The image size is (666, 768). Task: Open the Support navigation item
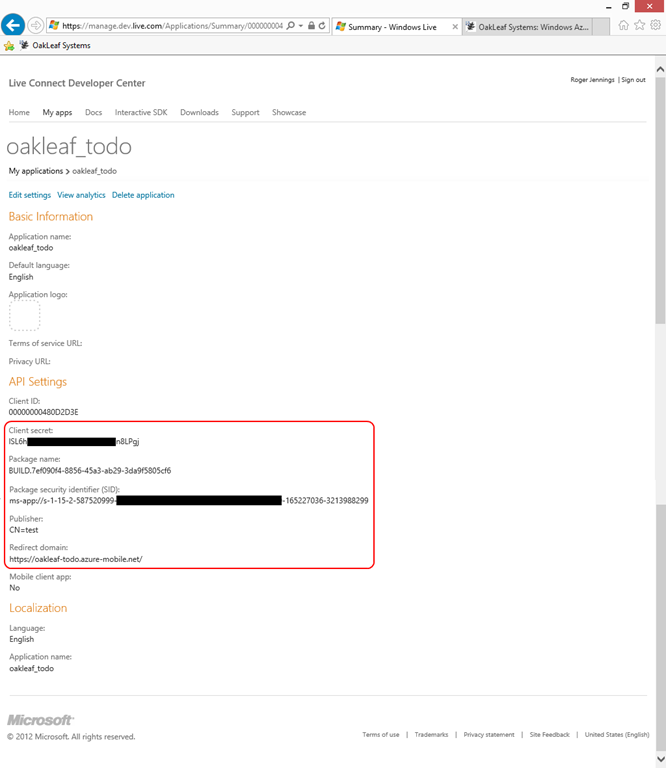(x=245, y=112)
